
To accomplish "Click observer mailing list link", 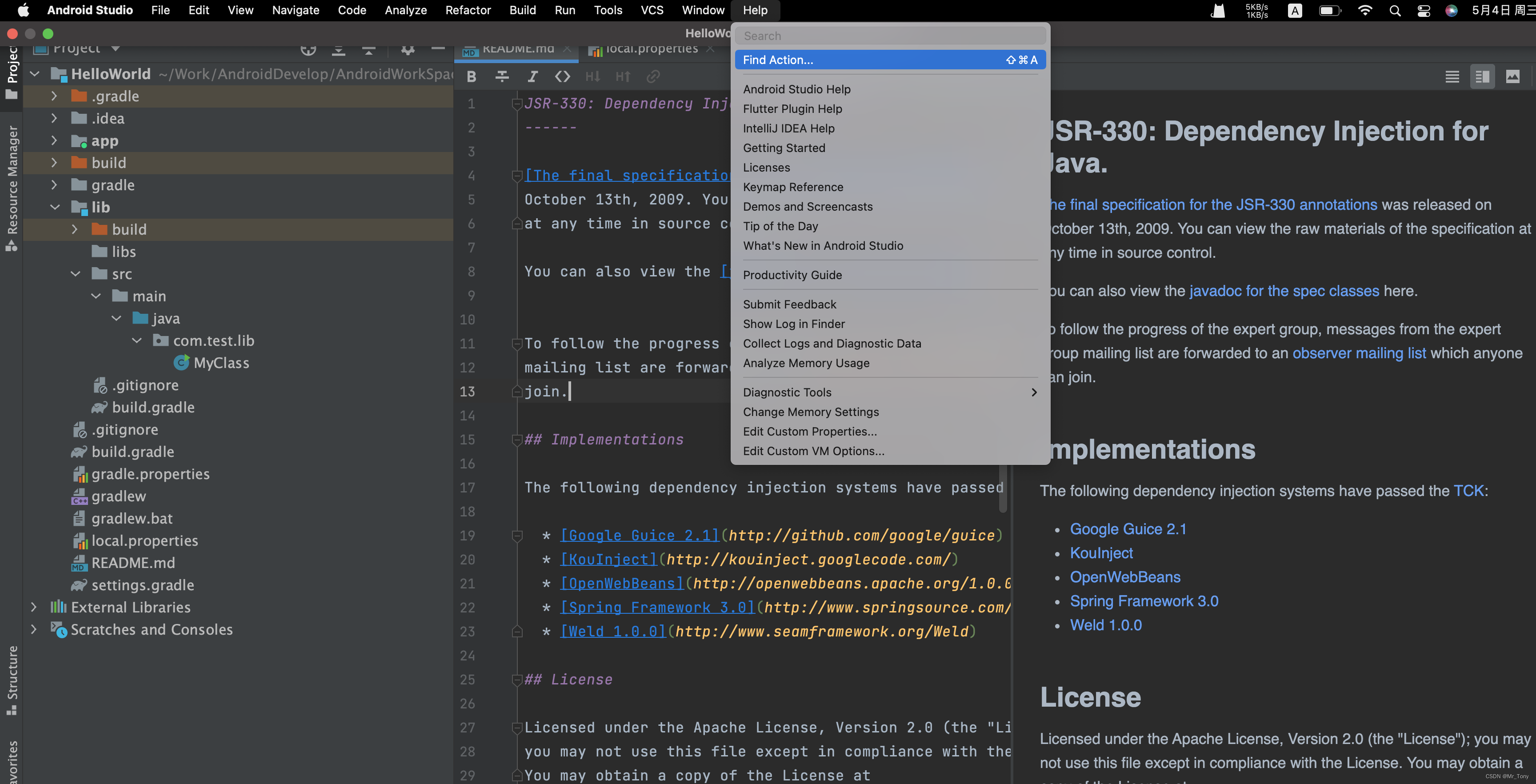I will [x=1359, y=353].
